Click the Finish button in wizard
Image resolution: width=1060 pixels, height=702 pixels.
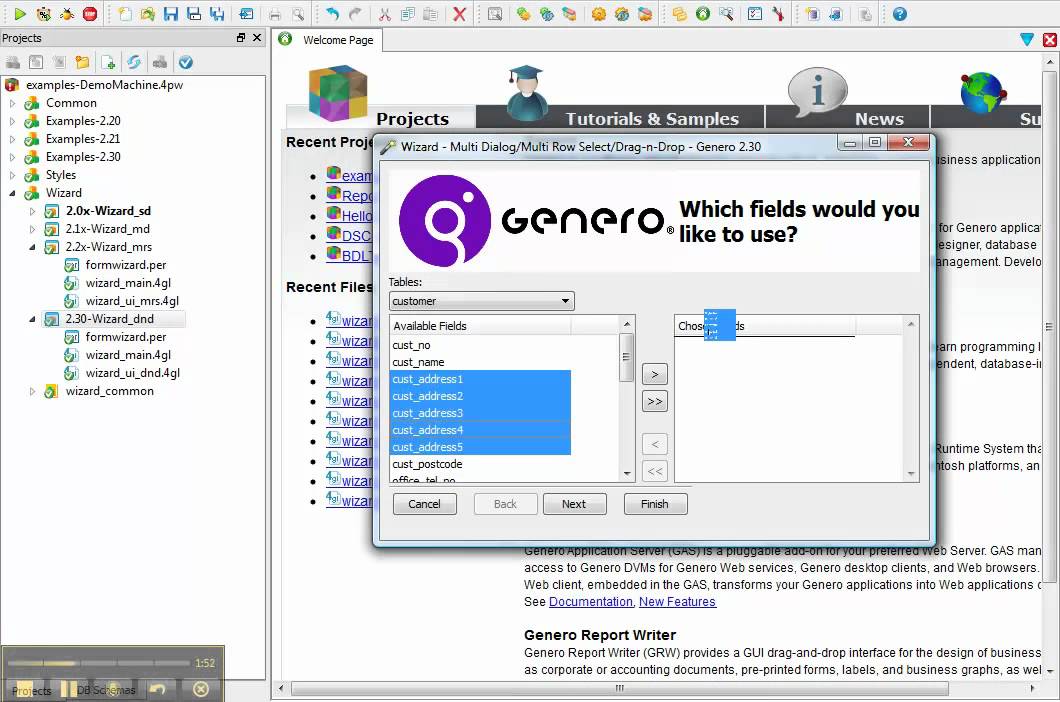pyautogui.click(x=654, y=504)
